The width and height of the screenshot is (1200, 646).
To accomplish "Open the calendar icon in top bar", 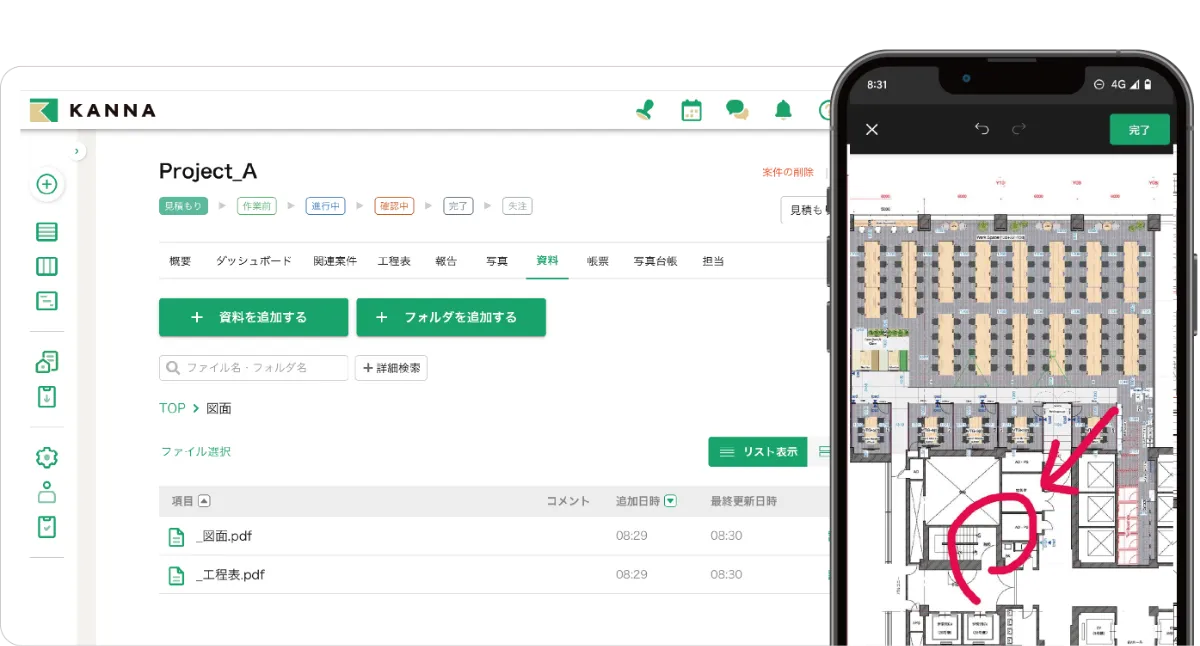I will click(x=691, y=110).
